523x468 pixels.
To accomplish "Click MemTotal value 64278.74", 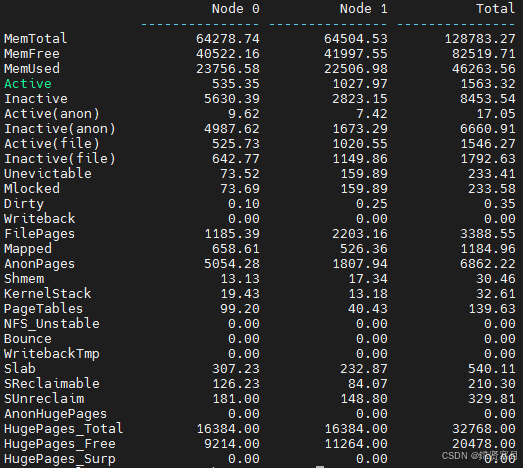I will (x=228, y=39).
